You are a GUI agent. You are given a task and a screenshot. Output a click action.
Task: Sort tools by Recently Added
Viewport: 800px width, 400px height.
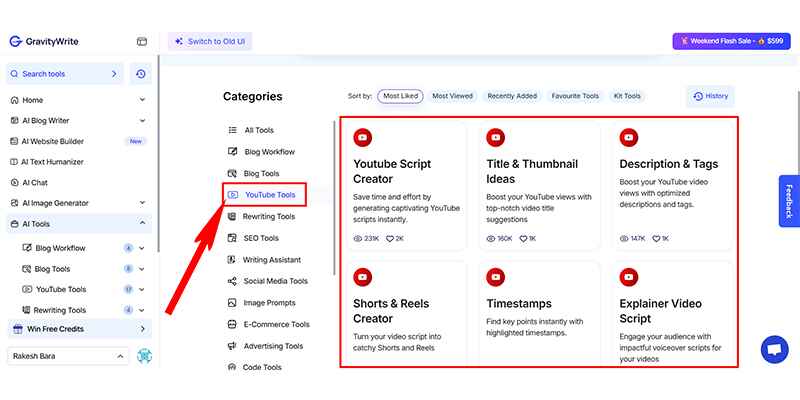click(x=512, y=96)
